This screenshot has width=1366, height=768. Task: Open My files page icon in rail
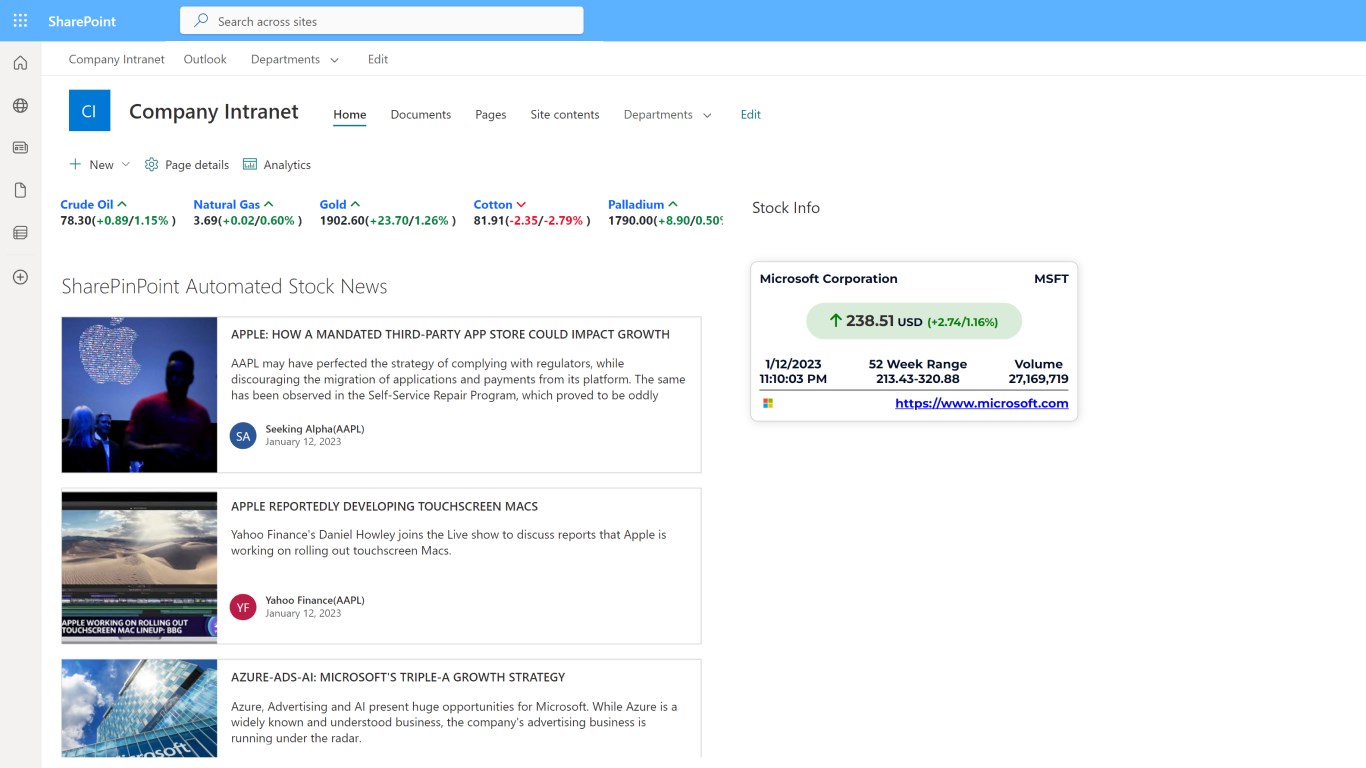(x=20, y=190)
